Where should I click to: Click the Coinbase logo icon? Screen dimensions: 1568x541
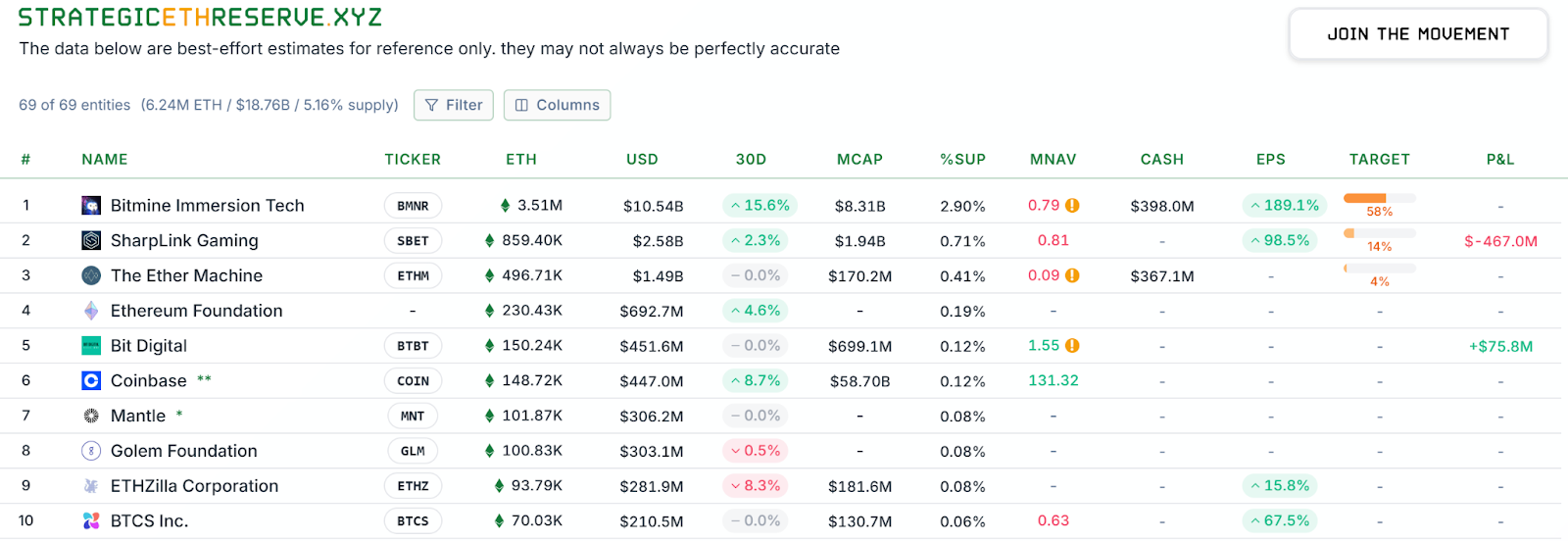coord(91,381)
